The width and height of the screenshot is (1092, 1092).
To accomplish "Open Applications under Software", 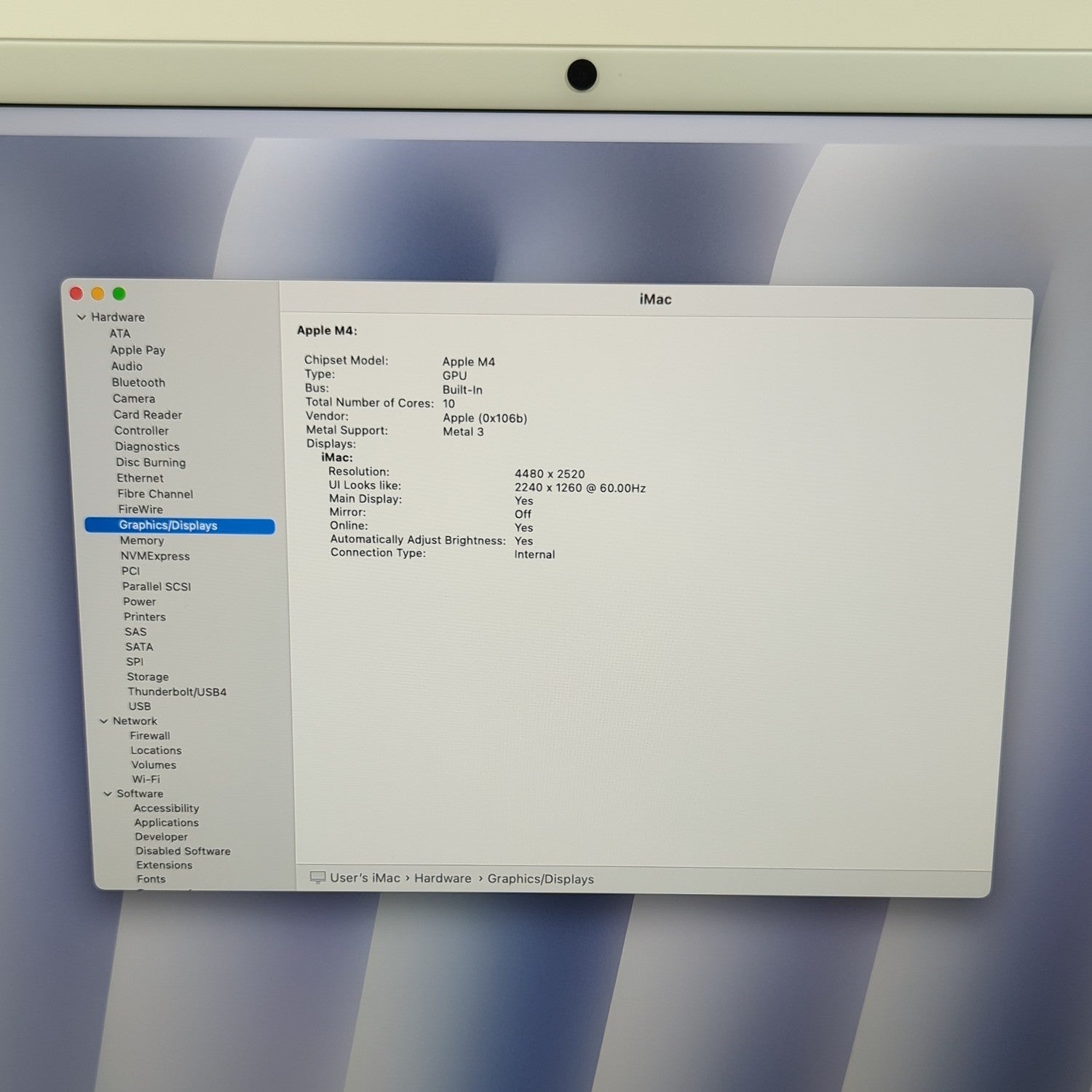I will click(x=166, y=823).
